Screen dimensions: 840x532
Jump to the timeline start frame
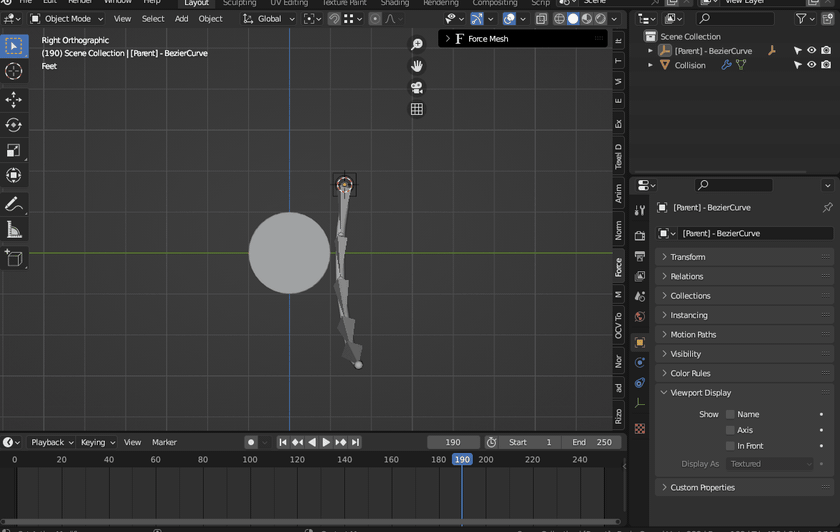[x=283, y=443]
